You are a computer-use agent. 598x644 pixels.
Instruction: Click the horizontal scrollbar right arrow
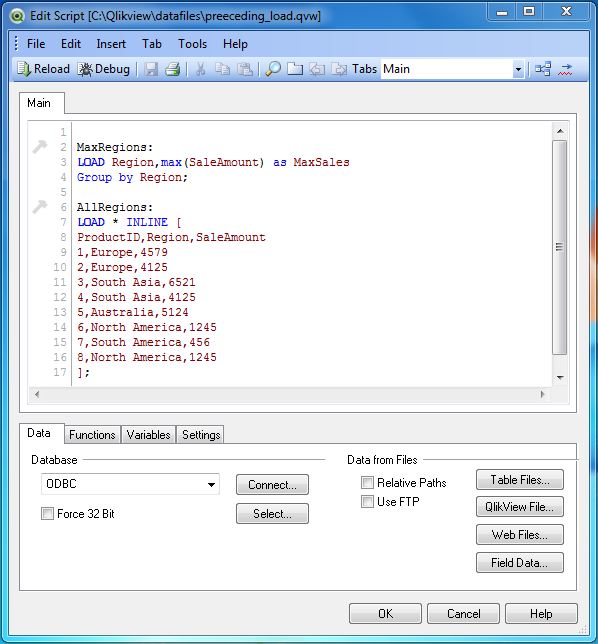click(x=542, y=394)
